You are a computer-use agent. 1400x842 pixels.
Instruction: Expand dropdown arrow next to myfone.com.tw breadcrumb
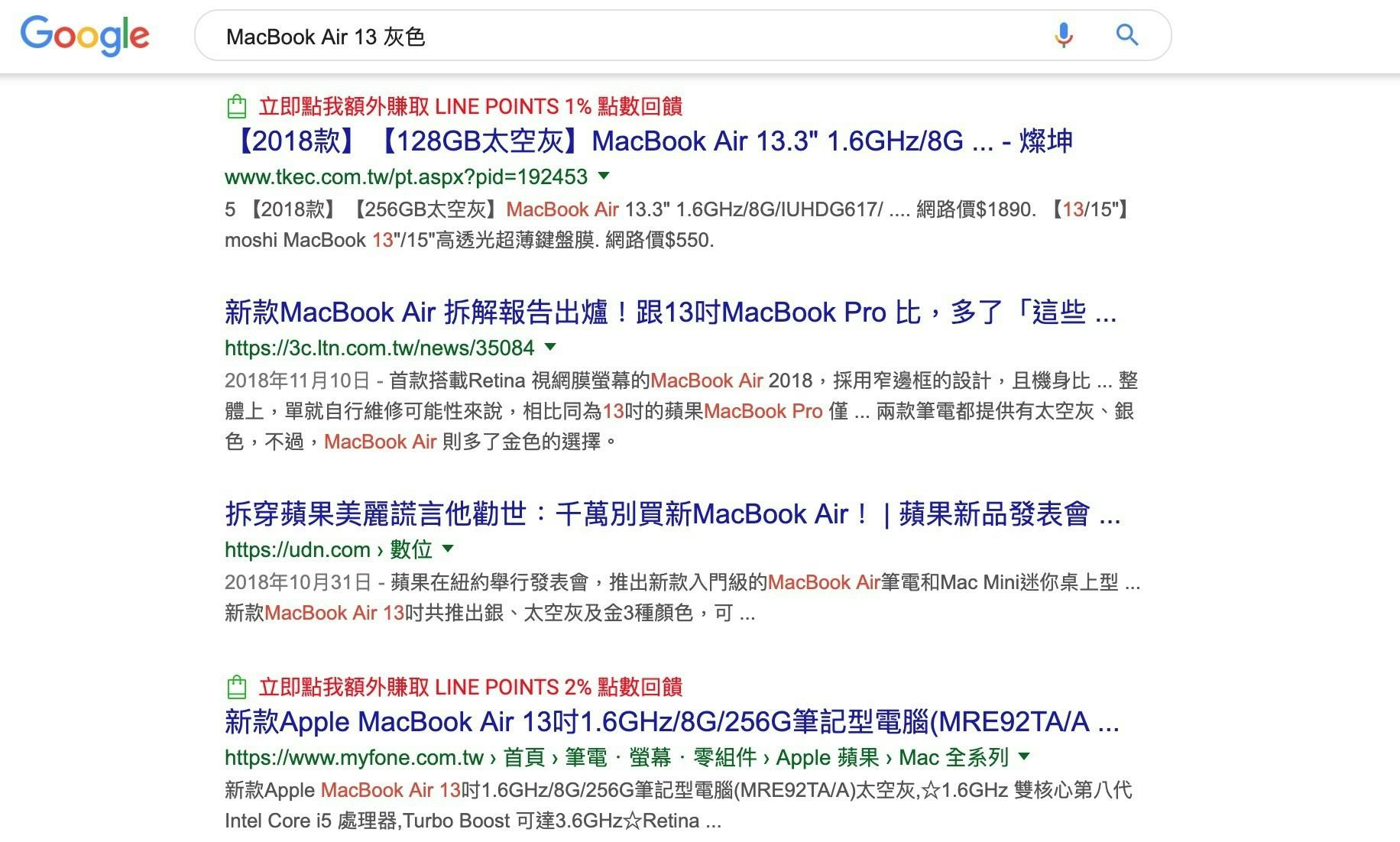click(1025, 756)
